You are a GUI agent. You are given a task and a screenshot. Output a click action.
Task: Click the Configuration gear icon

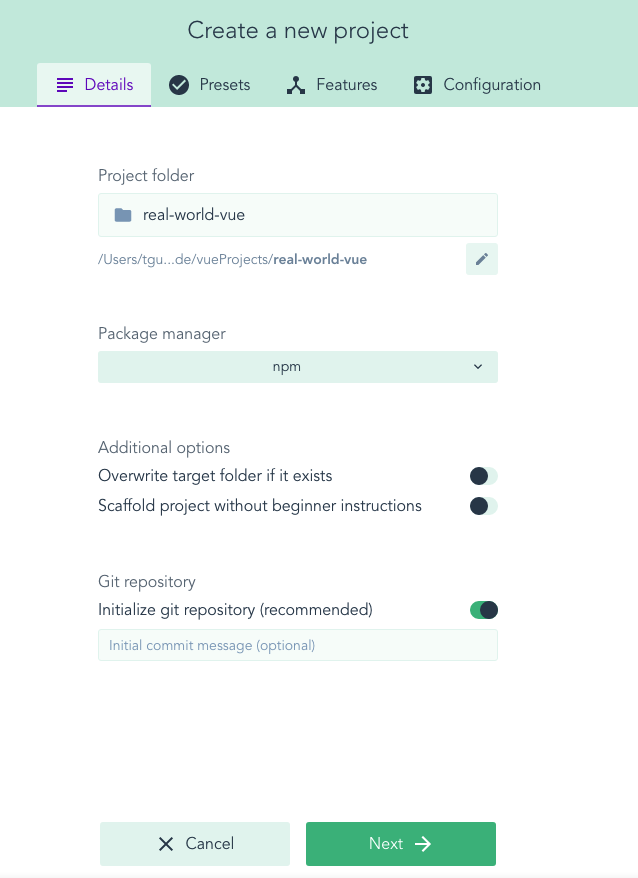pos(423,85)
